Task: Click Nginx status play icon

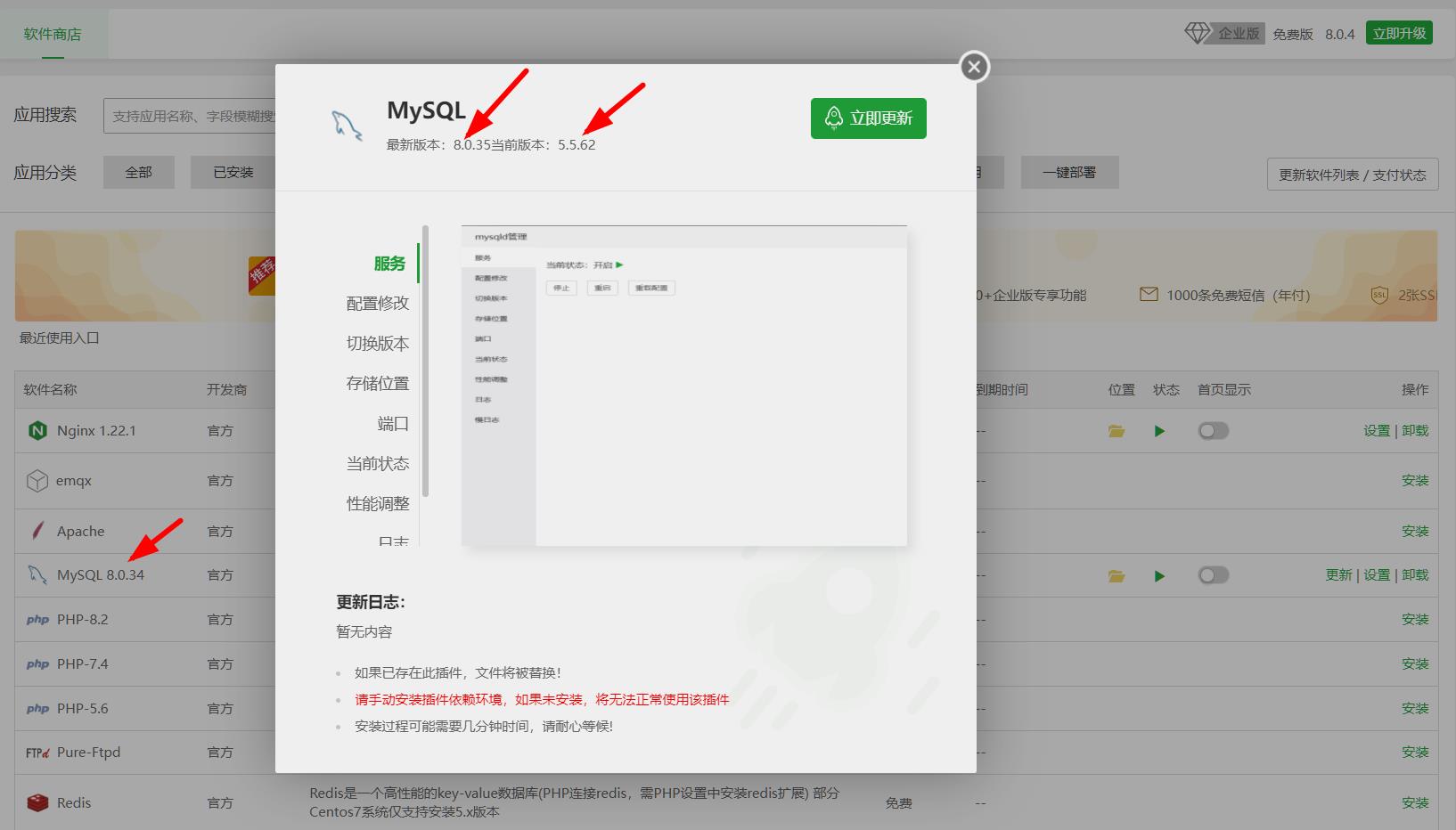Action: pyautogui.click(x=1159, y=431)
